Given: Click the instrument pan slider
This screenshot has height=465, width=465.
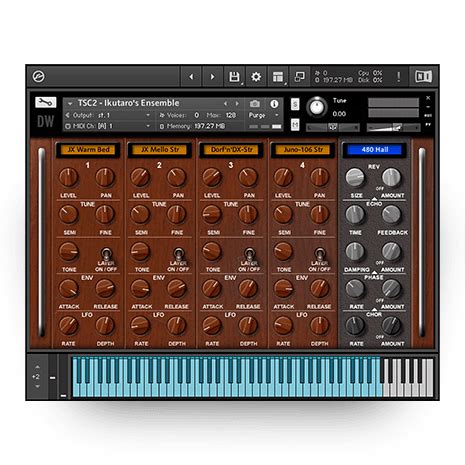Looking at the screenshot, I should 333,127.
